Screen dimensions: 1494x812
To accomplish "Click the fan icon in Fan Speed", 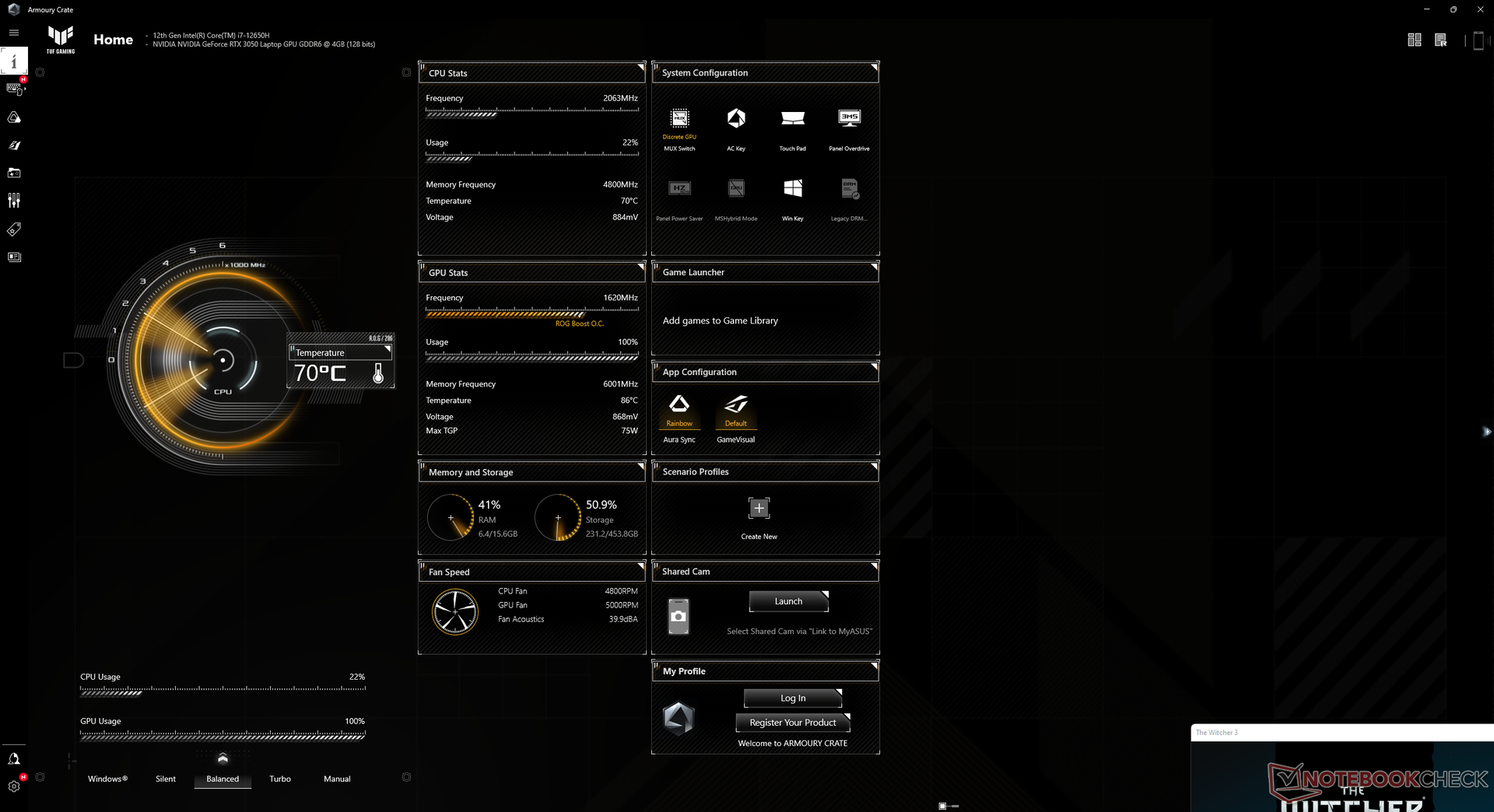I will pos(455,611).
